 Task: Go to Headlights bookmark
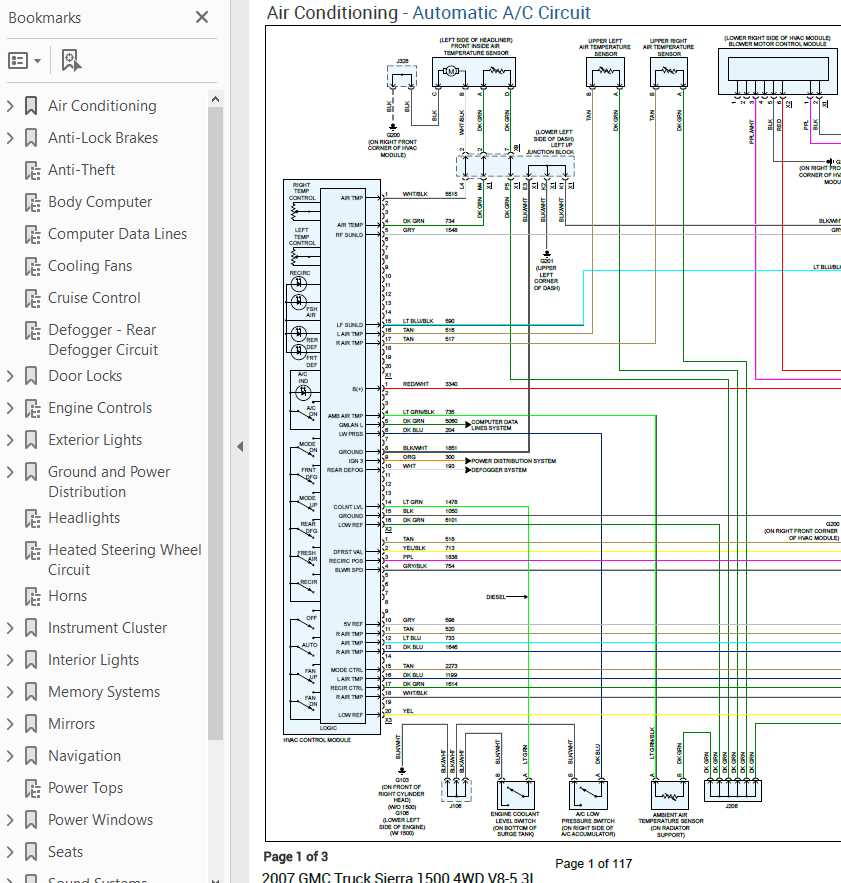tap(84, 518)
